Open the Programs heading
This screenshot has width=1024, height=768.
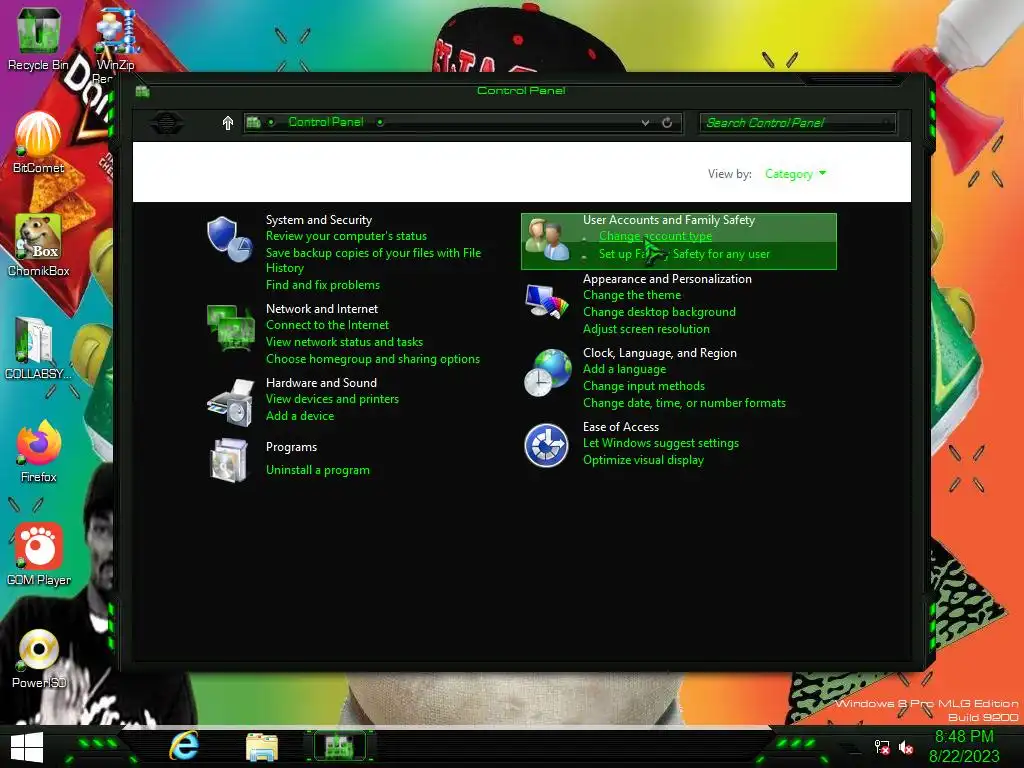pyautogui.click(x=291, y=447)
